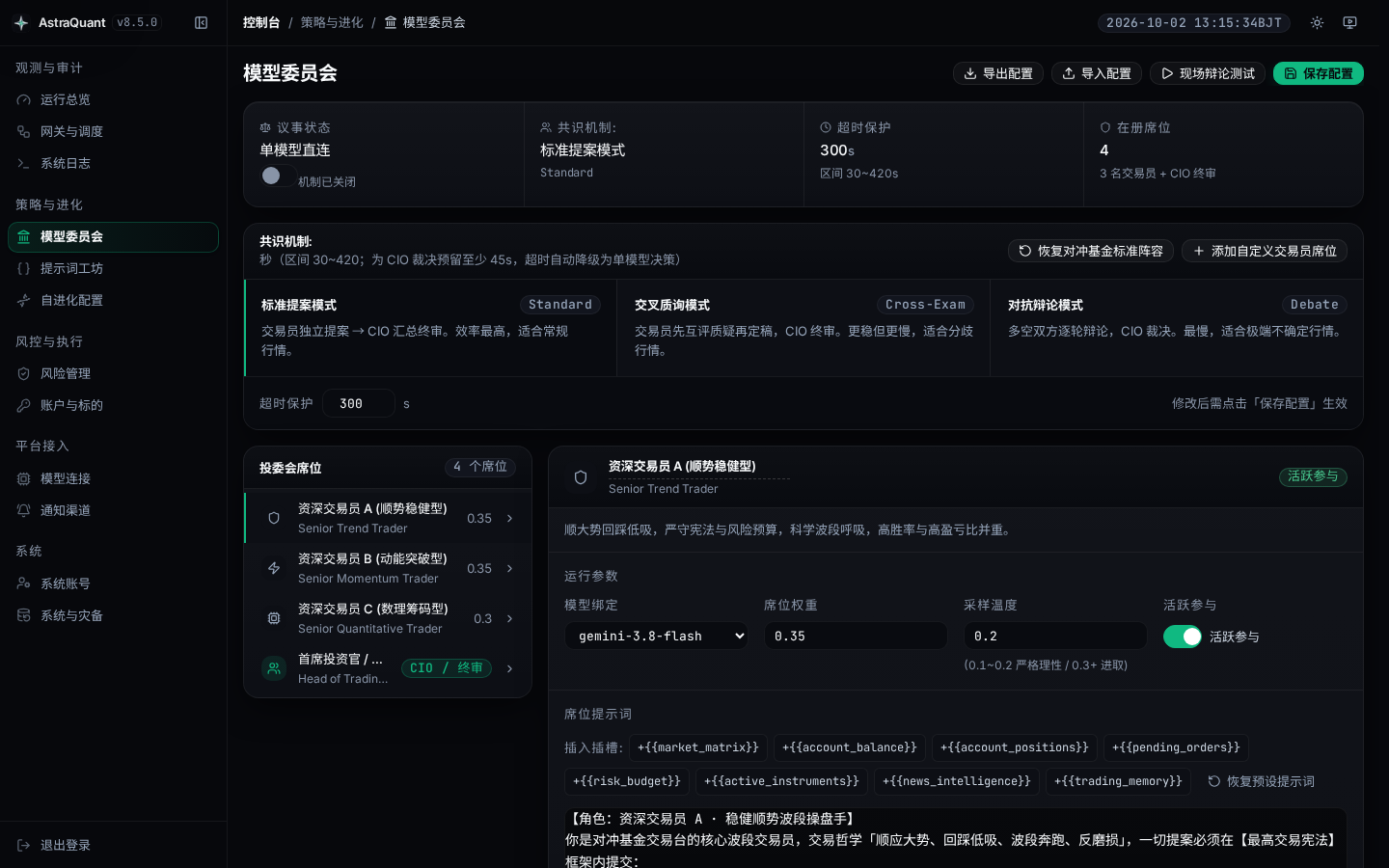Open the 模型绑定 gemini-3.8-flash dropdown
This screenshot has width=1389, height=868.
click(x=656, y=636)
